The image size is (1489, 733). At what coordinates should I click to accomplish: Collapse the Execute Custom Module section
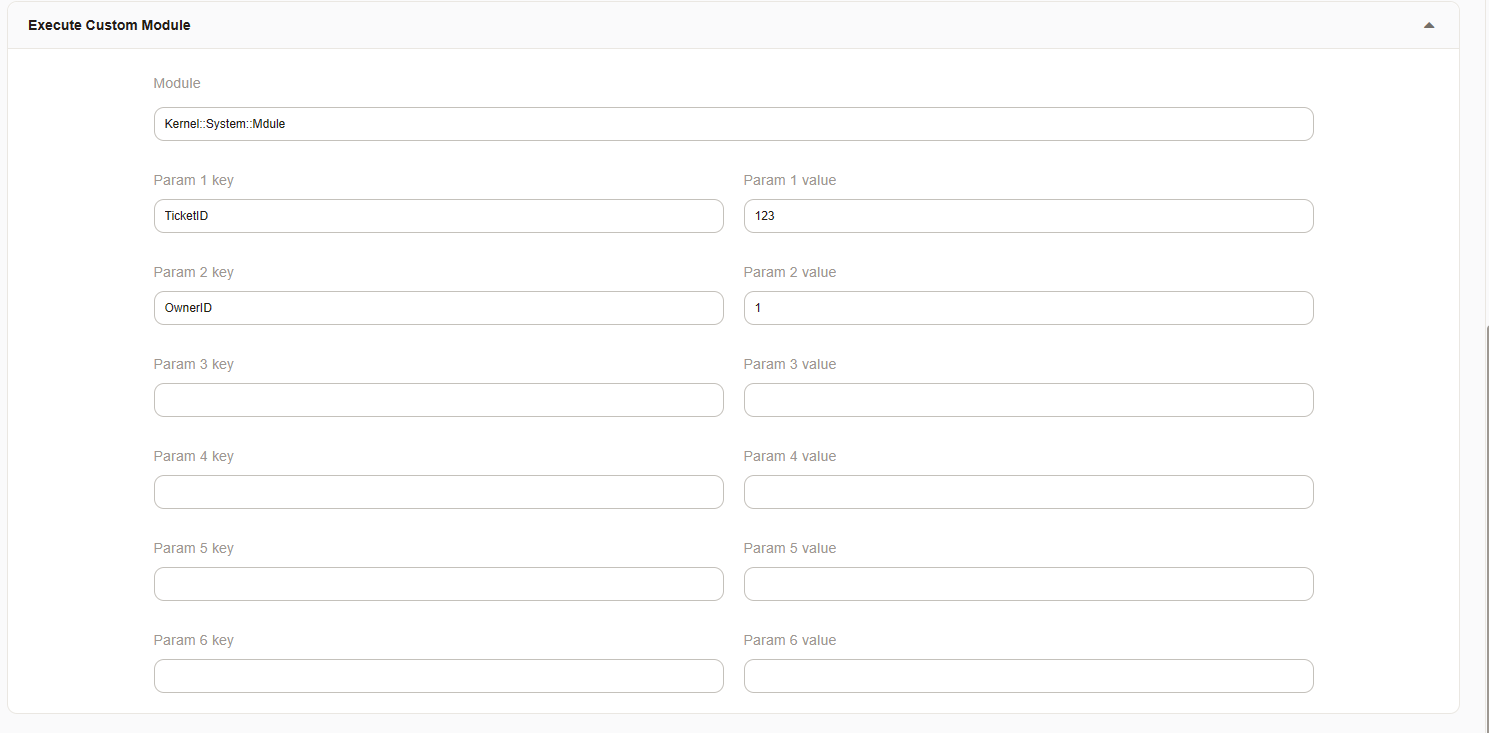click(1429, 24)
